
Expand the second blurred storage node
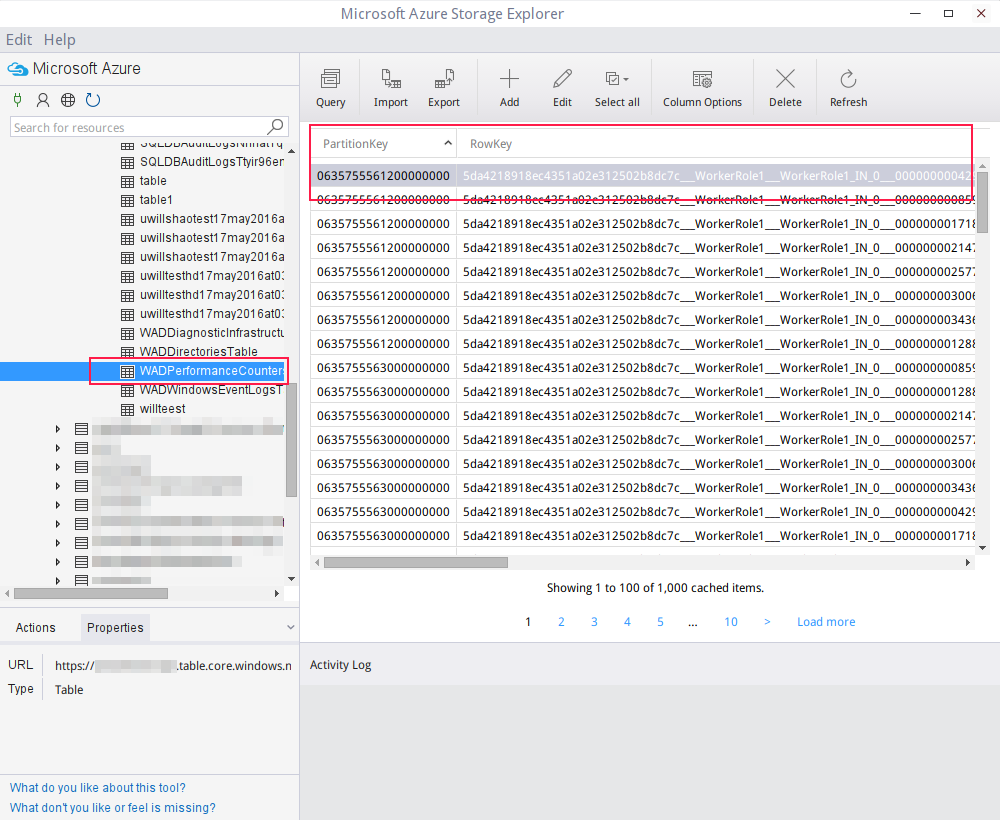click(x=57, y=448)
